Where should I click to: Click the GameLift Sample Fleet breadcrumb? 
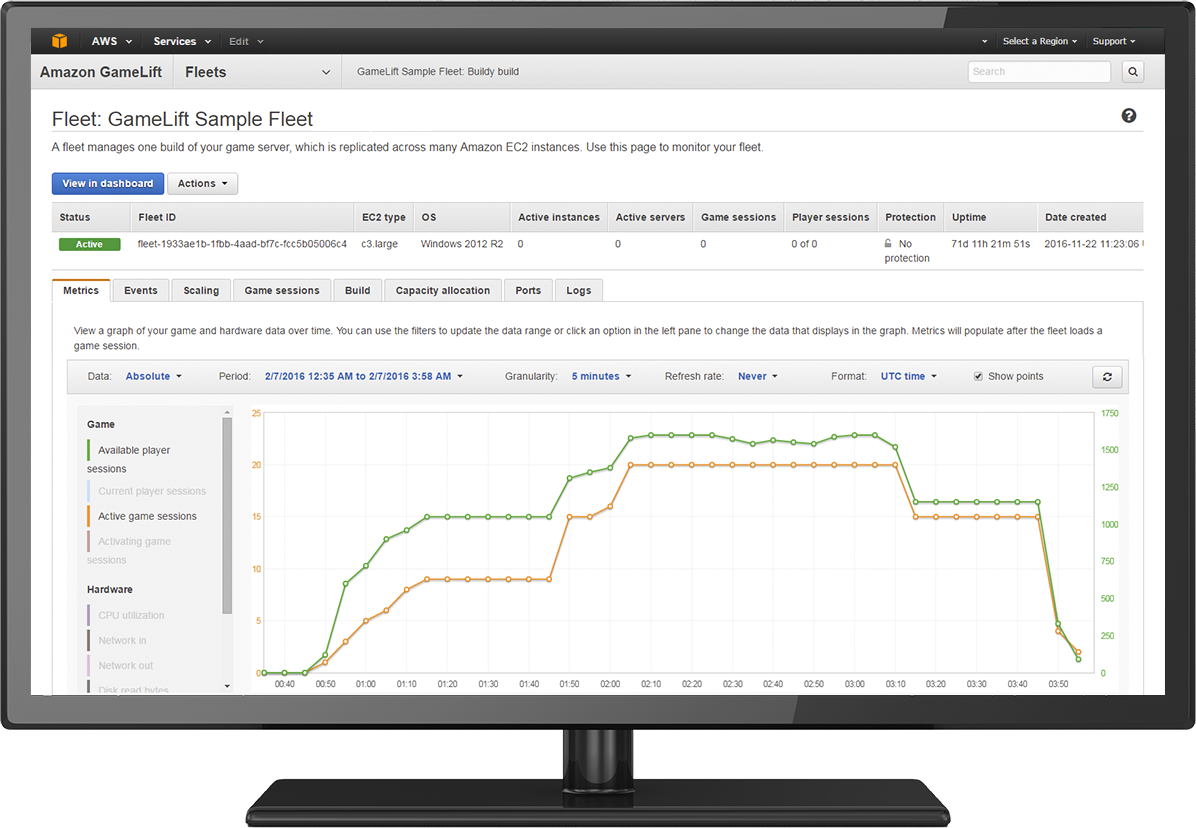click(438, 72)
